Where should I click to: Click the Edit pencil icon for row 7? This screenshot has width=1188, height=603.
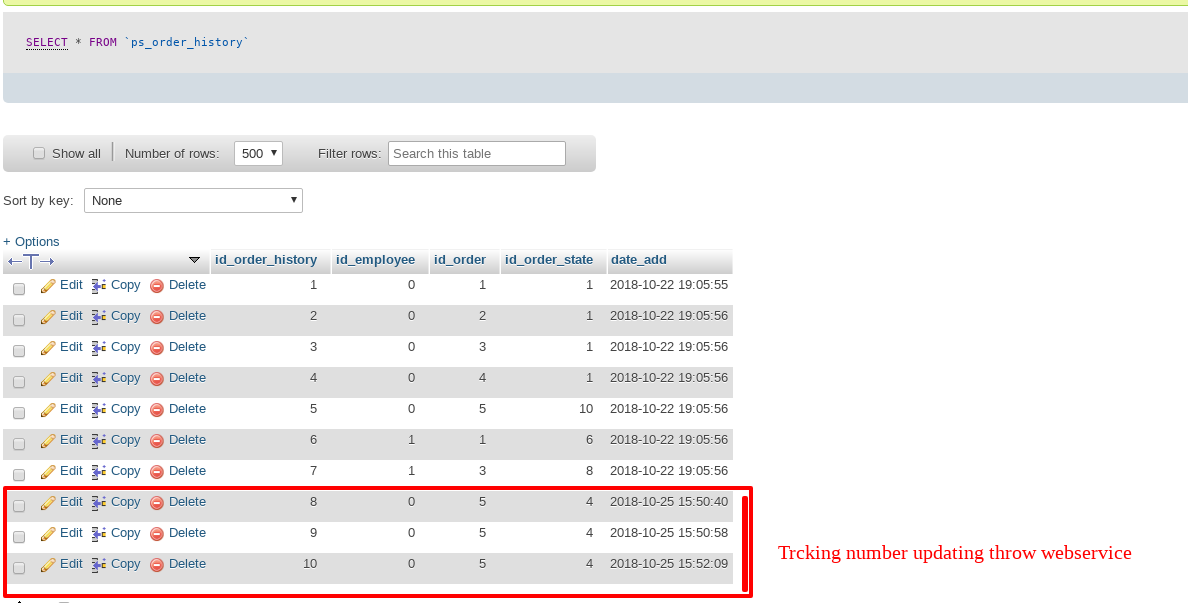coord(48,472)
